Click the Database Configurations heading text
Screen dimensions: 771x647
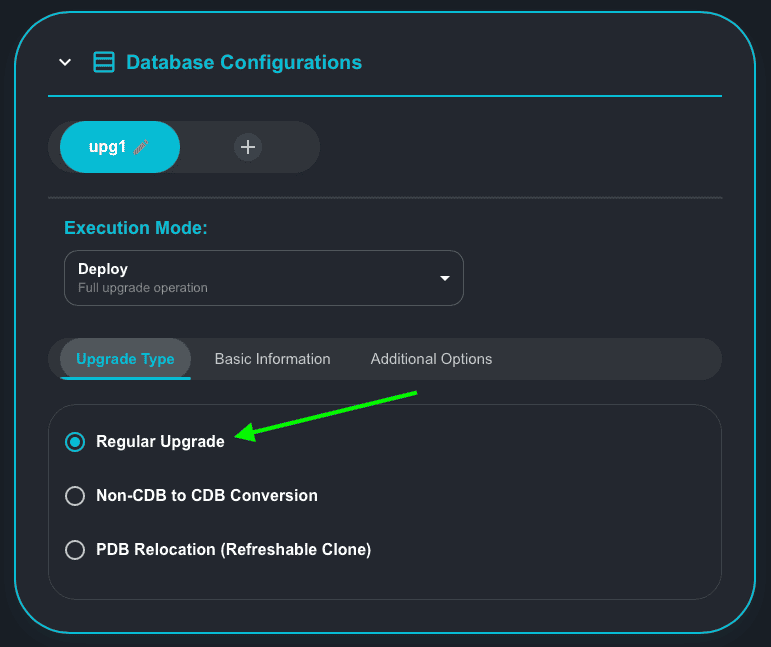244,62
